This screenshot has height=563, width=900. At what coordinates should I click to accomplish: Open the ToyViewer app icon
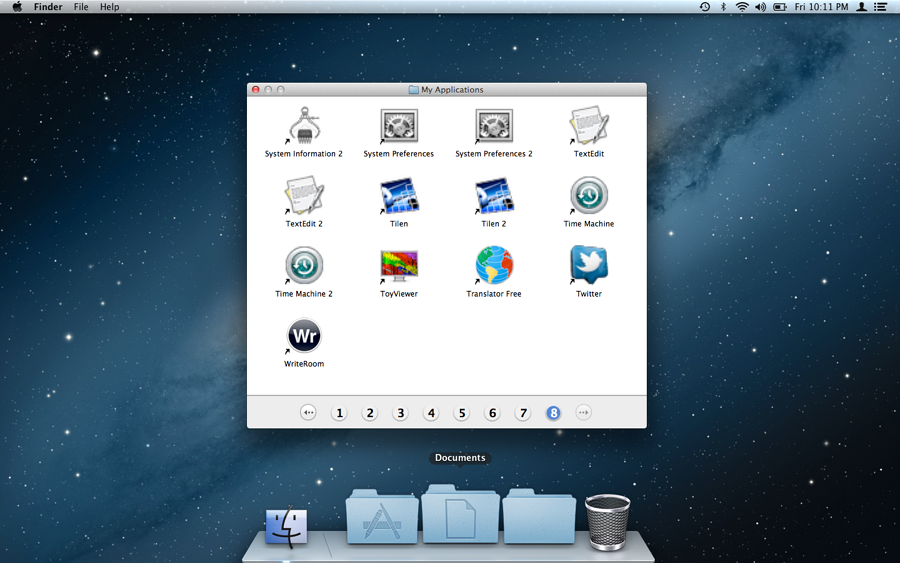pos(399,266)
